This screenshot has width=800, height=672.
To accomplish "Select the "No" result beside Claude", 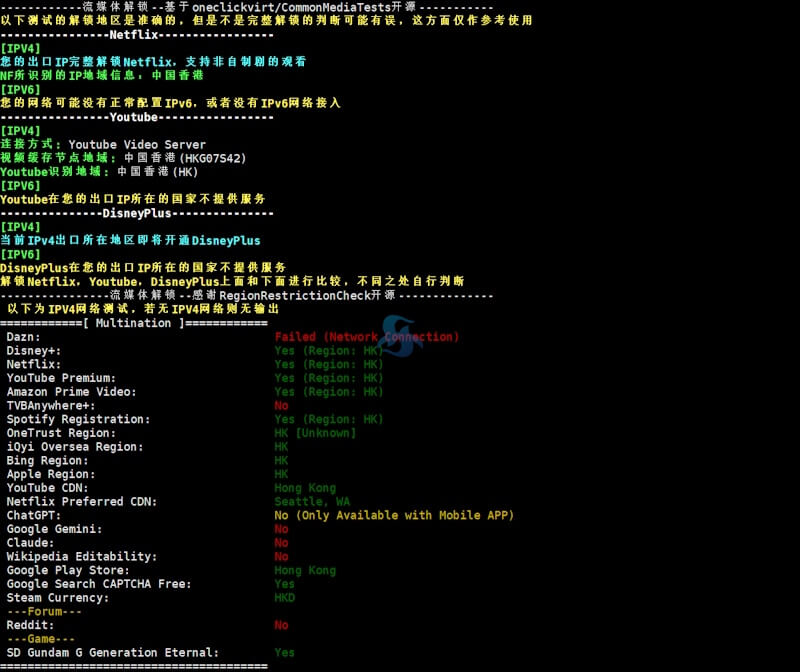I will point(281,543).
